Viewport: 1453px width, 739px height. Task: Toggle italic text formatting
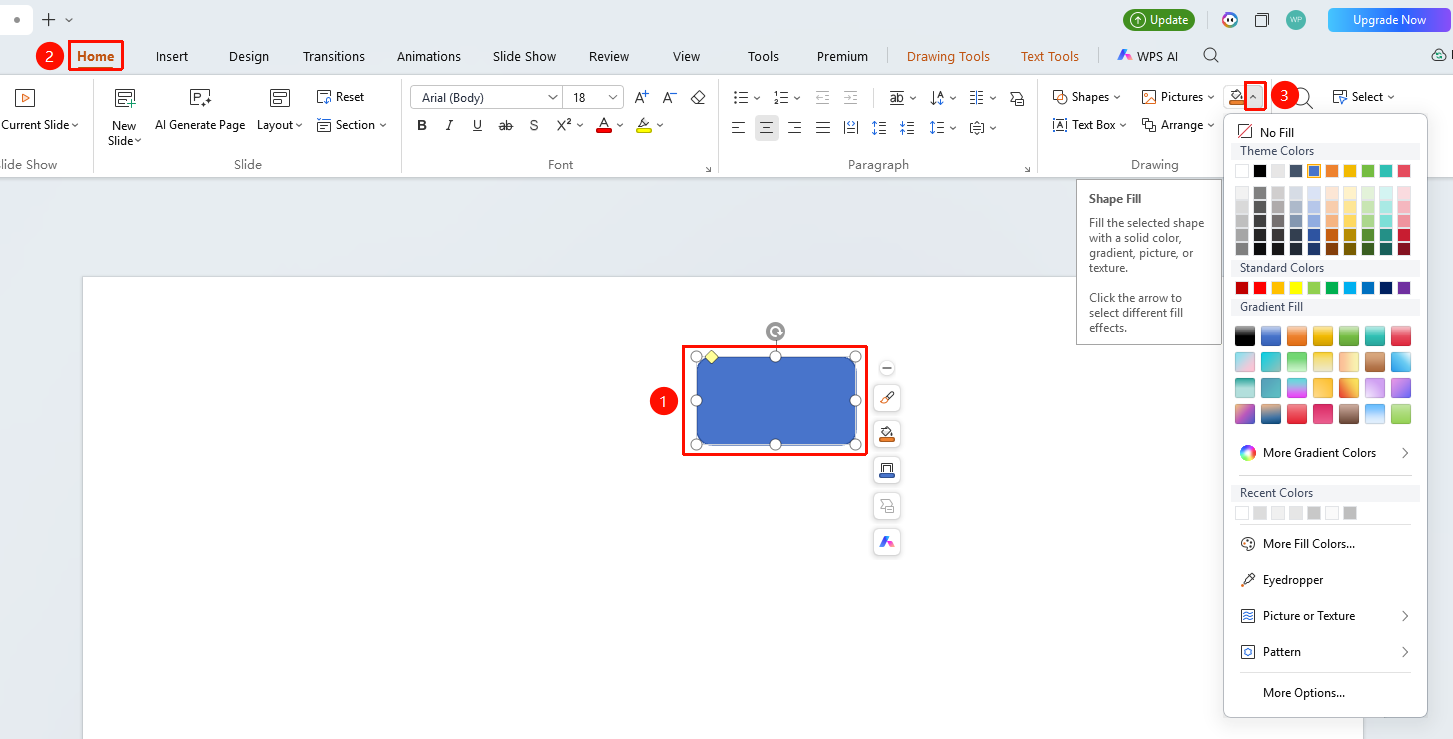[x=449, y=125]
